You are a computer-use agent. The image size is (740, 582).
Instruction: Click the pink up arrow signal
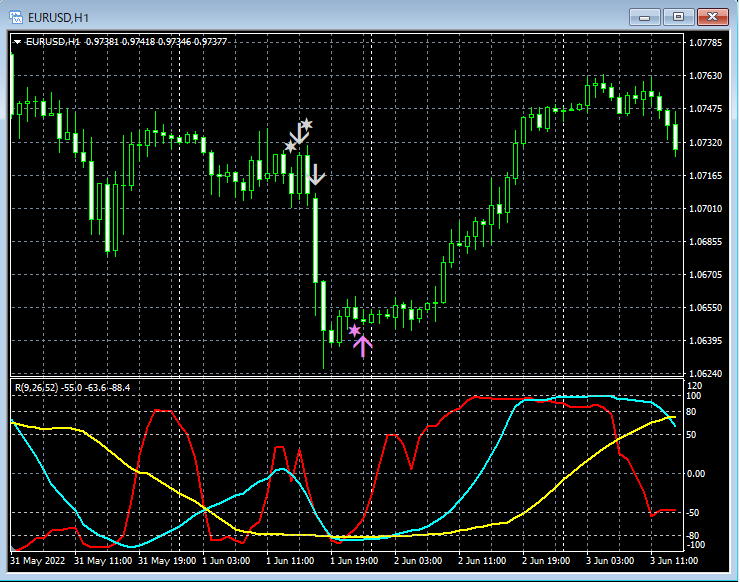tap(362, 346)
